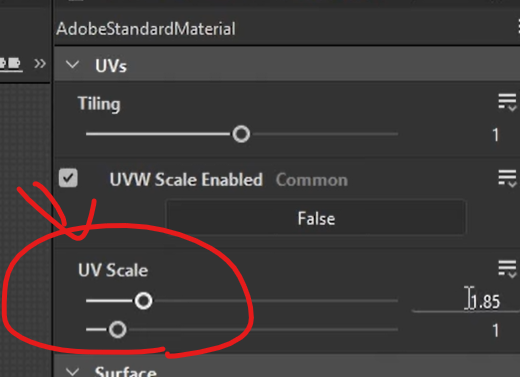This screenshot has width=520, height=377.
Task: Click the AdobeStandardMaterial title
Action: [x=146, y=29]
